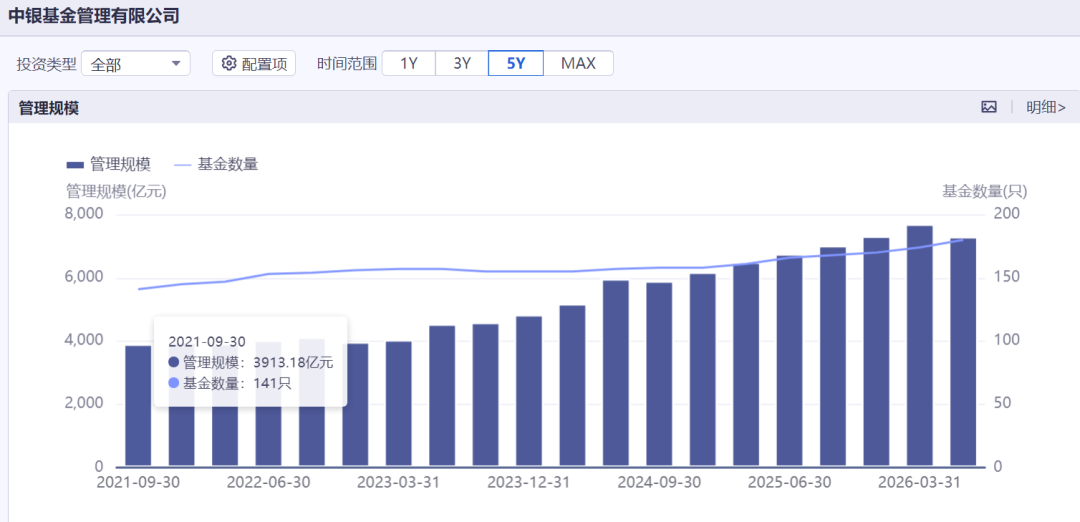Click the 投资类型 label

coord(47,64)
